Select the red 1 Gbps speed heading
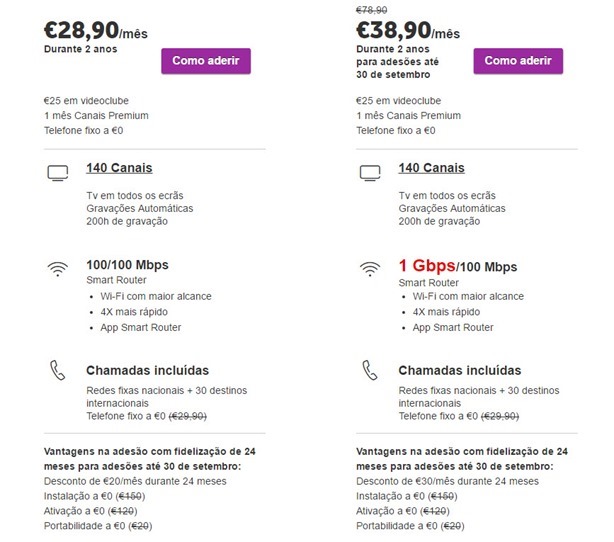Viewport: 614px width, 542px height. click(x=426, y=266)
